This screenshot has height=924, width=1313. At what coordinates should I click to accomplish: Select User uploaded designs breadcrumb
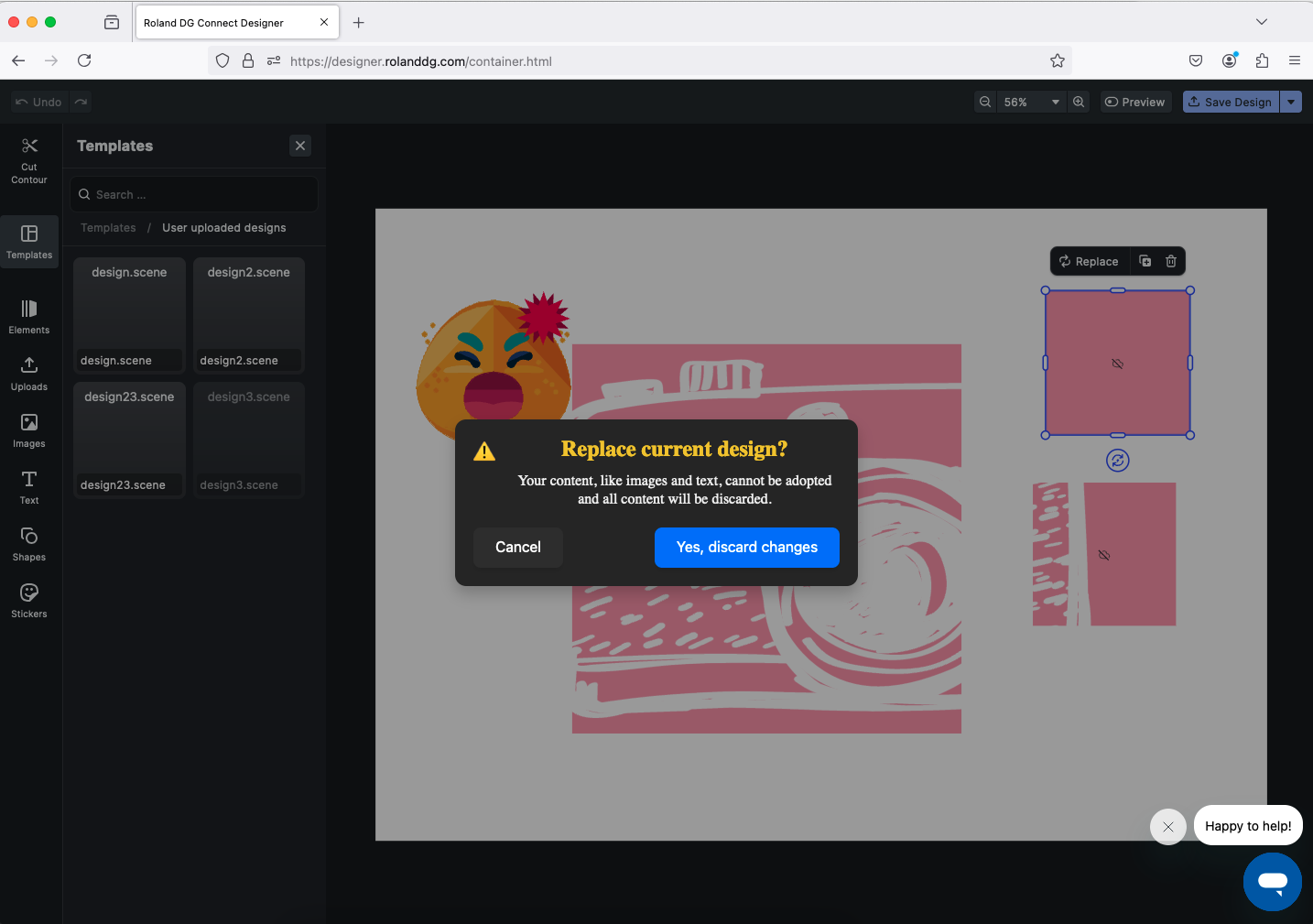[x=224, y=228]
